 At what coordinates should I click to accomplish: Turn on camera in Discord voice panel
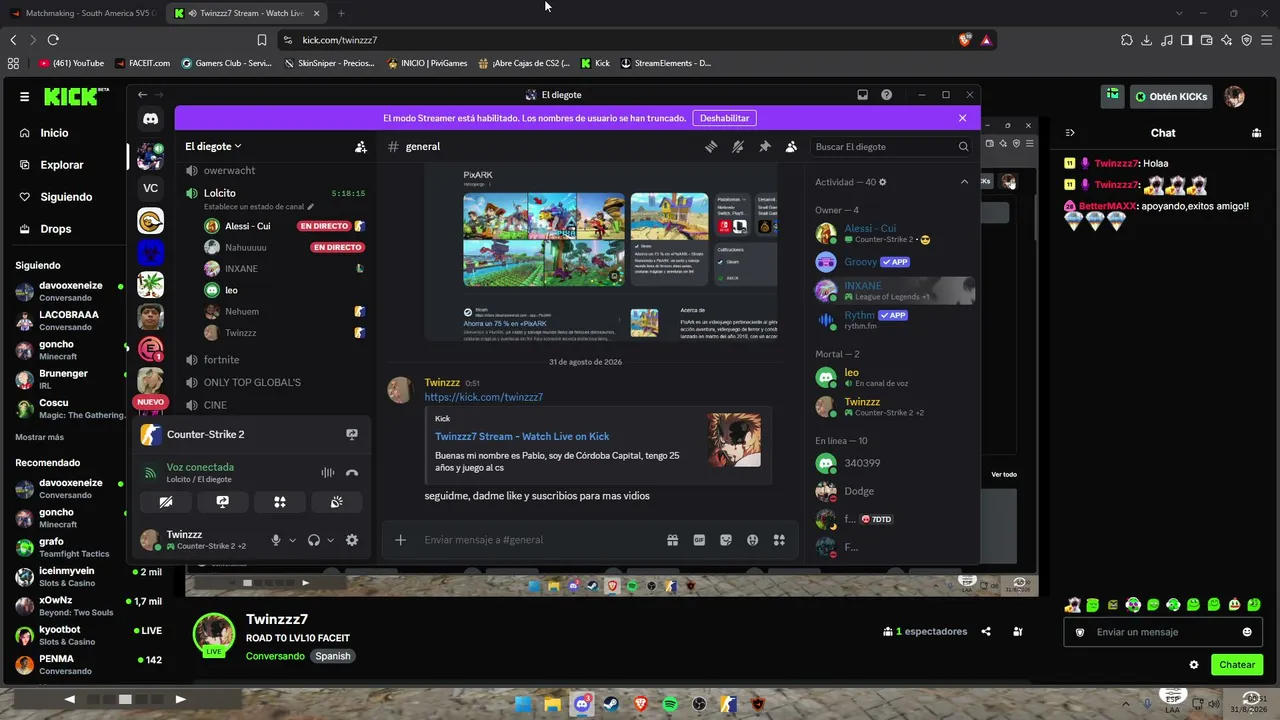point(166,502)
